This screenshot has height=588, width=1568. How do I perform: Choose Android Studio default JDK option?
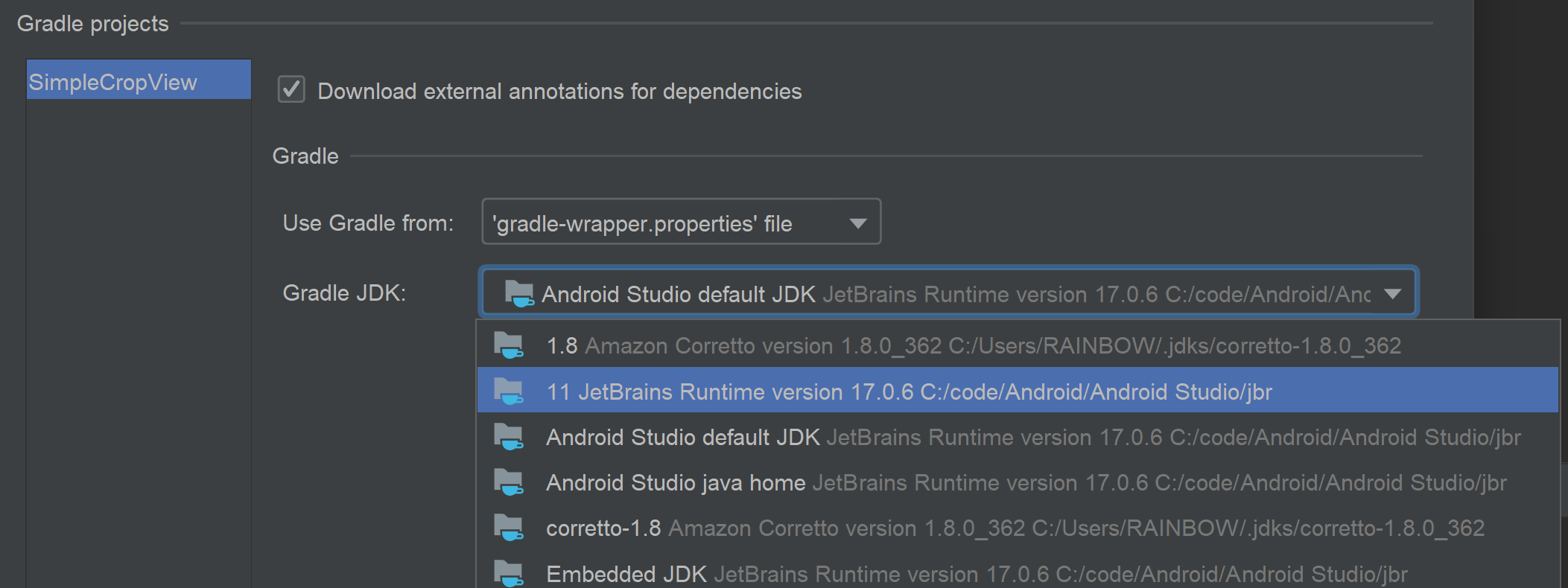point(1018,436)
